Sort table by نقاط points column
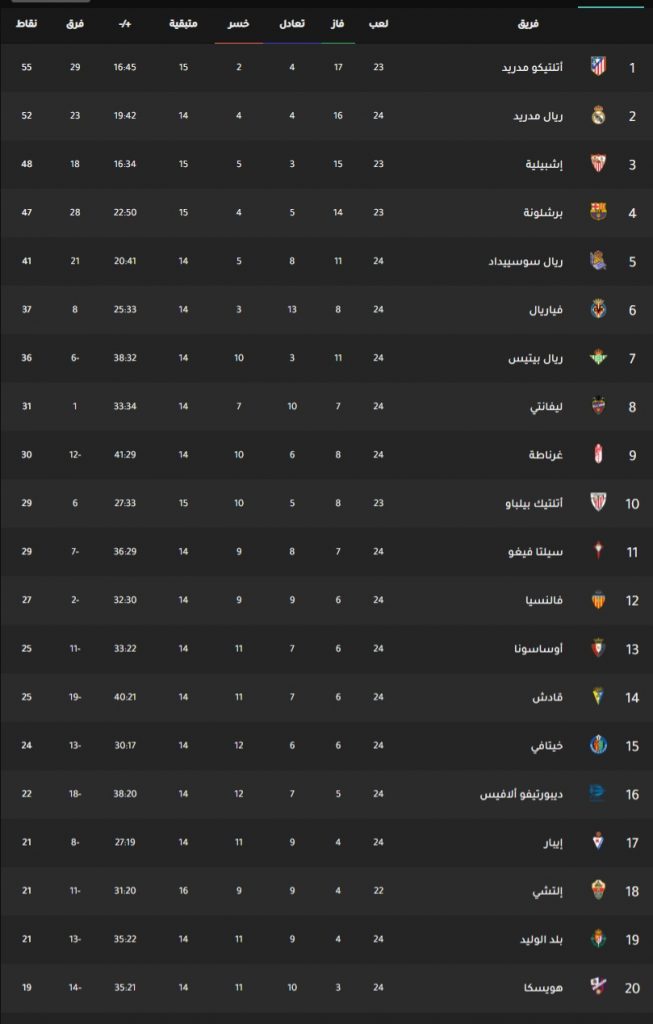 click(27, 24)
